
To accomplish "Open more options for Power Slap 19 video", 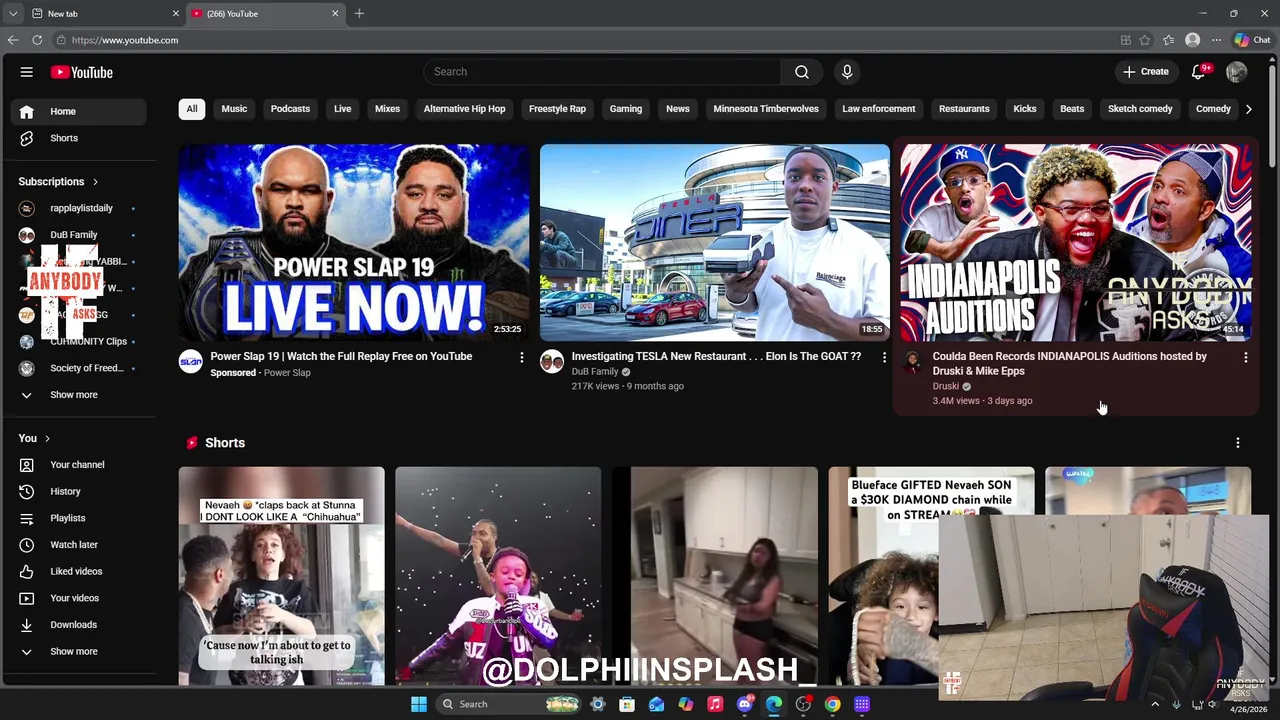I will (x=521, y=357).
